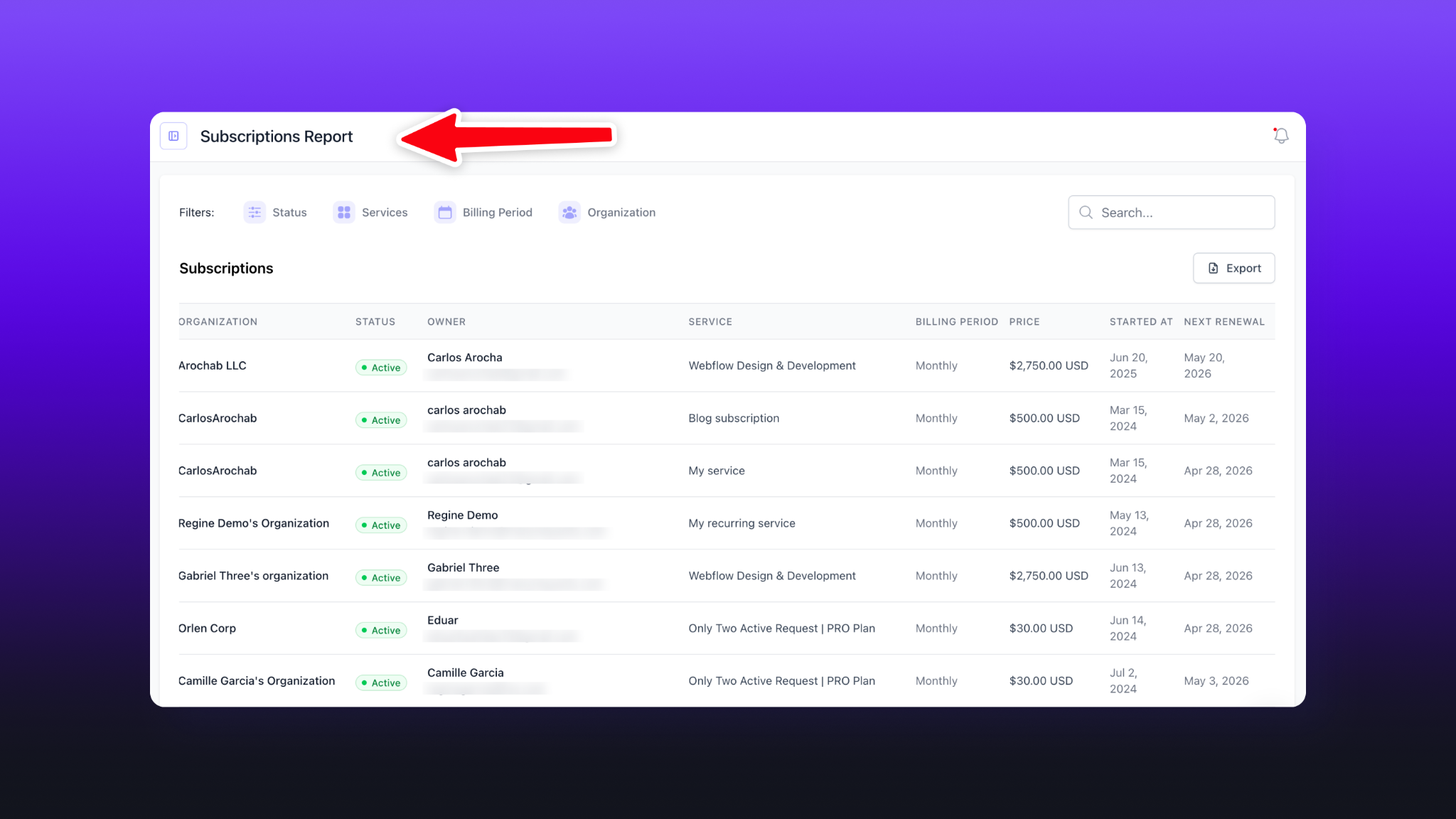
Task: Click the Organization filter people icon
Action: (x=569, y=212)
